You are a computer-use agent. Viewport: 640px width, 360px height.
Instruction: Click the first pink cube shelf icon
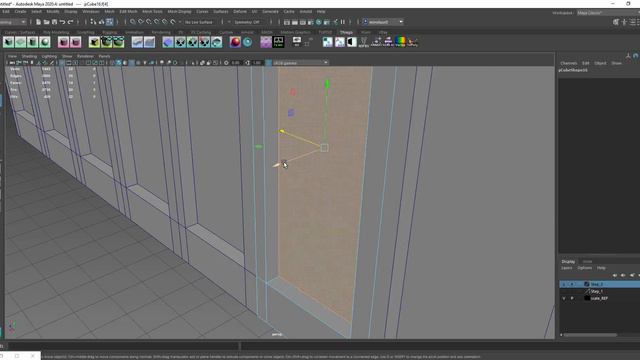pyautogui.click(x=63, y=42)
